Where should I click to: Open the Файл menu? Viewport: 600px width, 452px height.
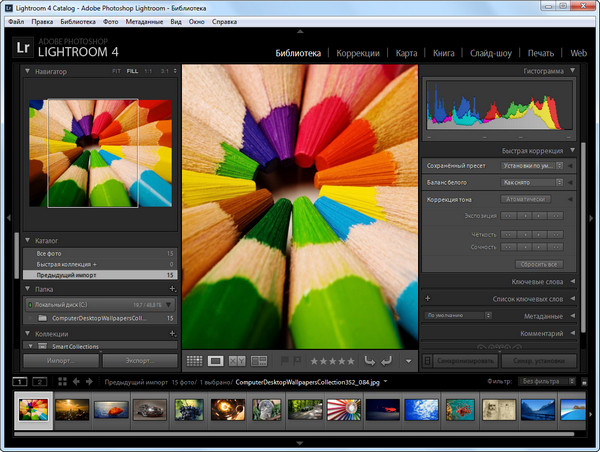(16, 22)
